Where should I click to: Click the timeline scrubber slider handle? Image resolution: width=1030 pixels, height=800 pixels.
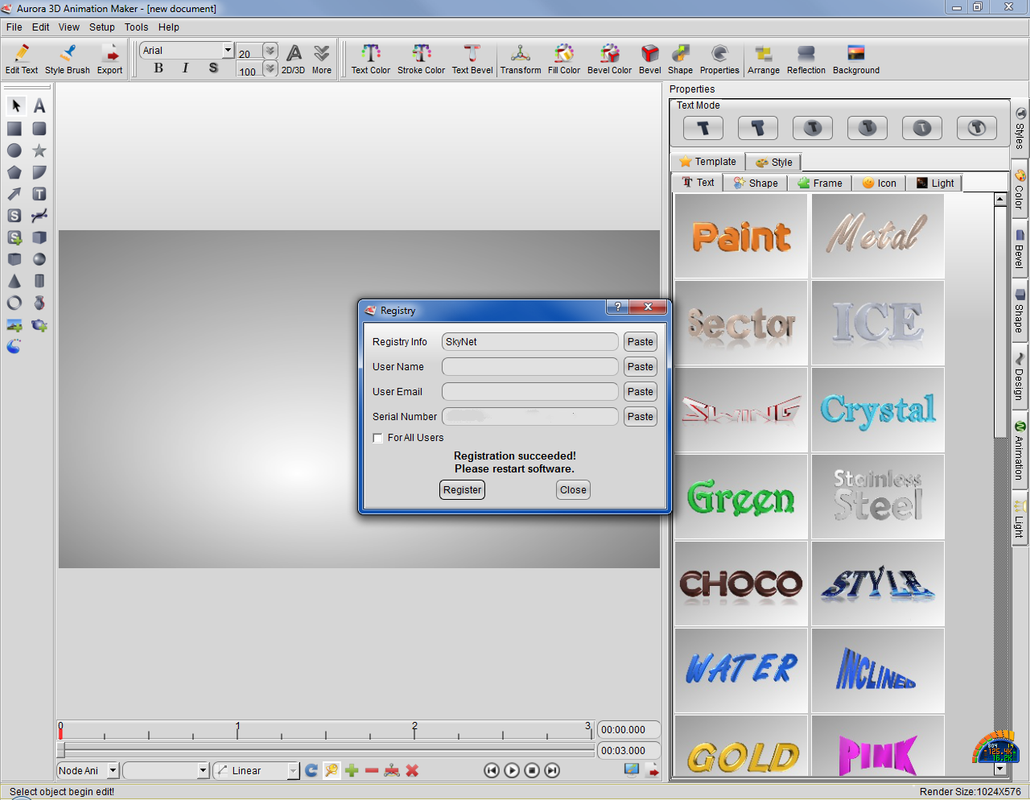tap(61, 749)
